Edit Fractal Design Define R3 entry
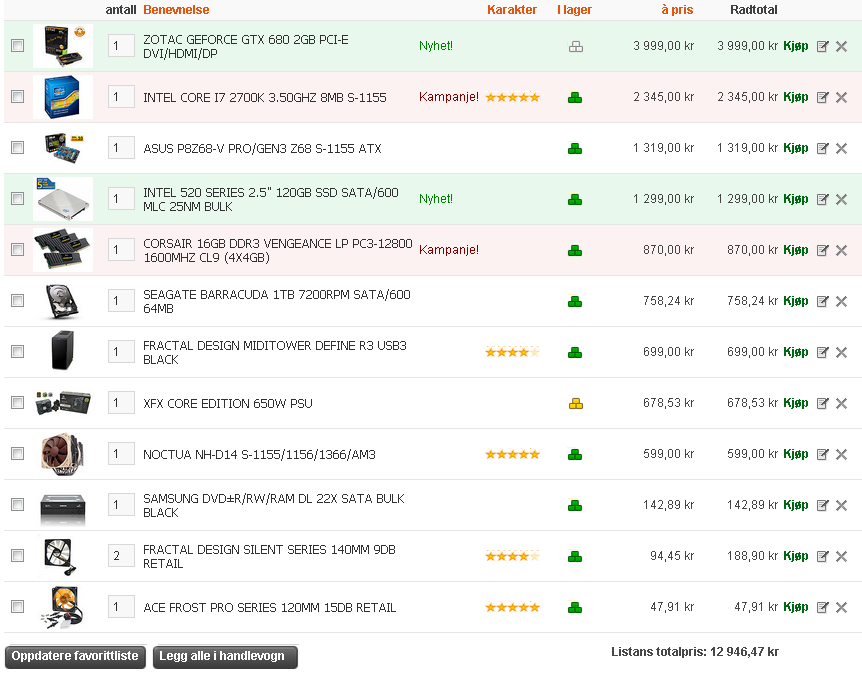This screenshot has height=674, width=862. (x=822, y=352)
